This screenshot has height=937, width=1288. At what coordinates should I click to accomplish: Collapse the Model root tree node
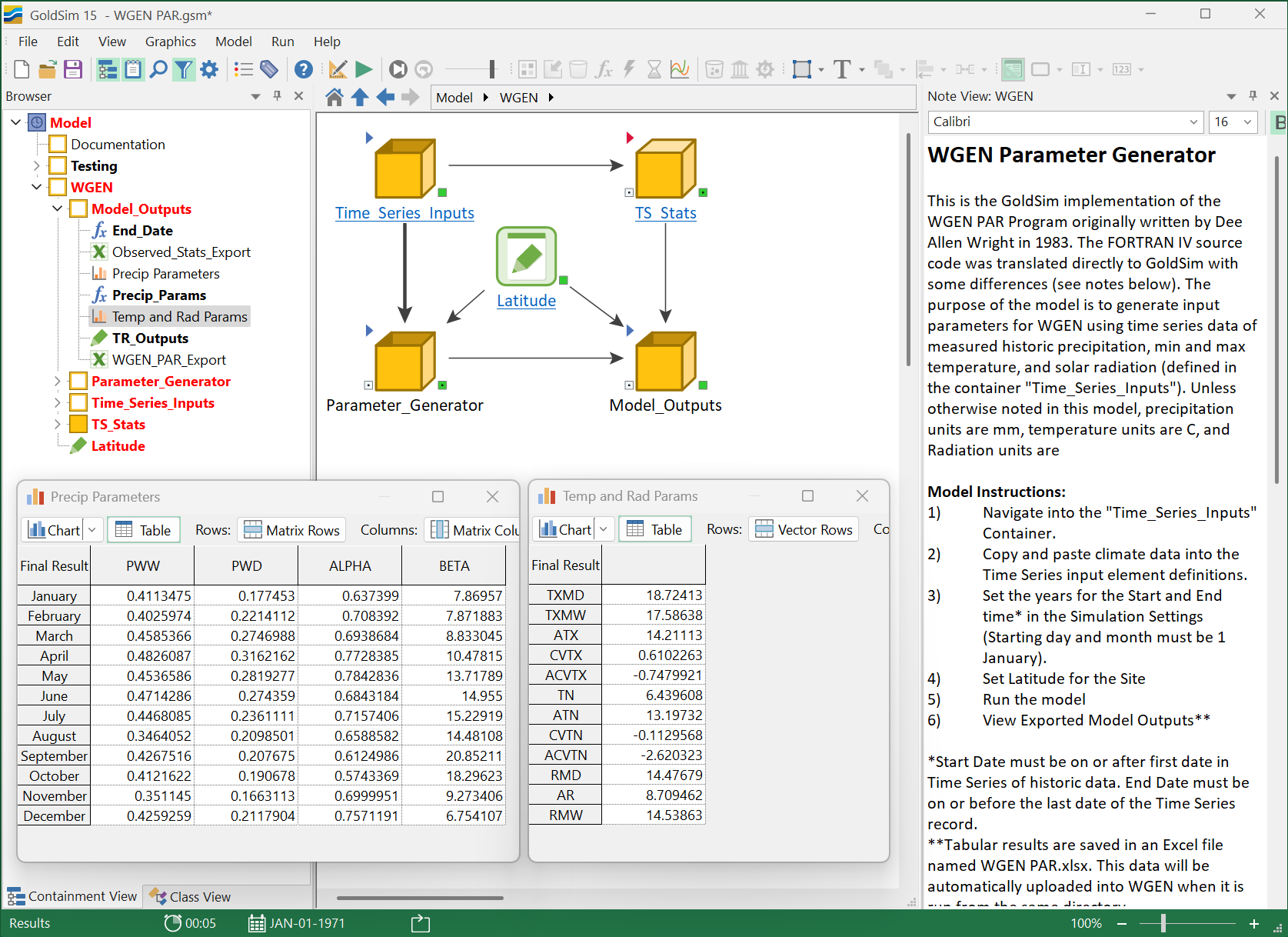click(x=15, y=122)
